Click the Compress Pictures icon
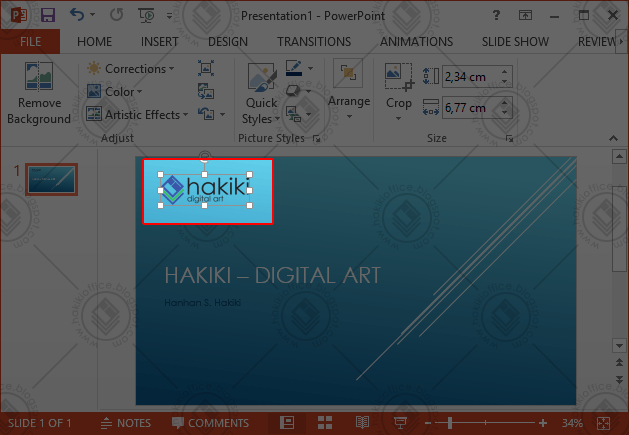 point(206,68)
